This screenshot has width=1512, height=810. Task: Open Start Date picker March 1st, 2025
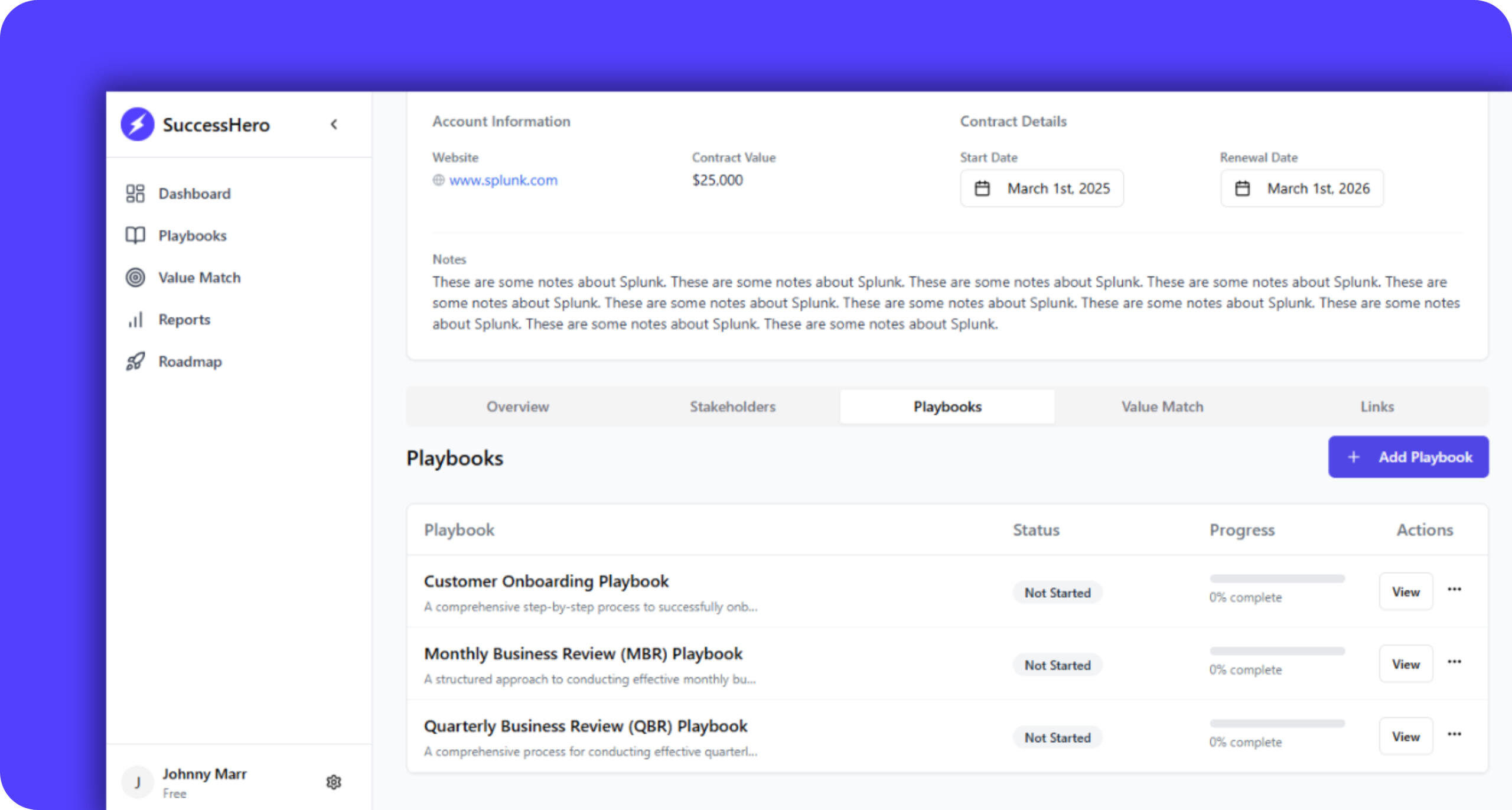pyautogui.click(x=1042, y=188)
